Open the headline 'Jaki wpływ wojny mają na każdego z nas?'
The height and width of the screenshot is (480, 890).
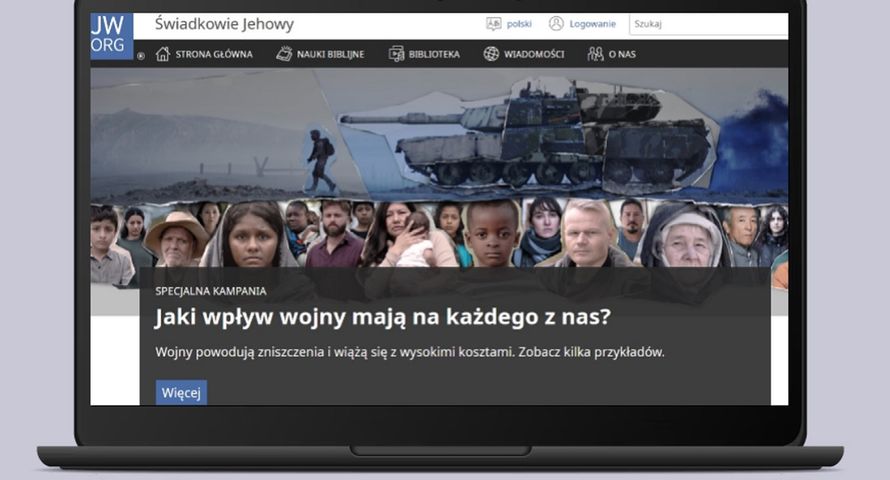(383, 317)
